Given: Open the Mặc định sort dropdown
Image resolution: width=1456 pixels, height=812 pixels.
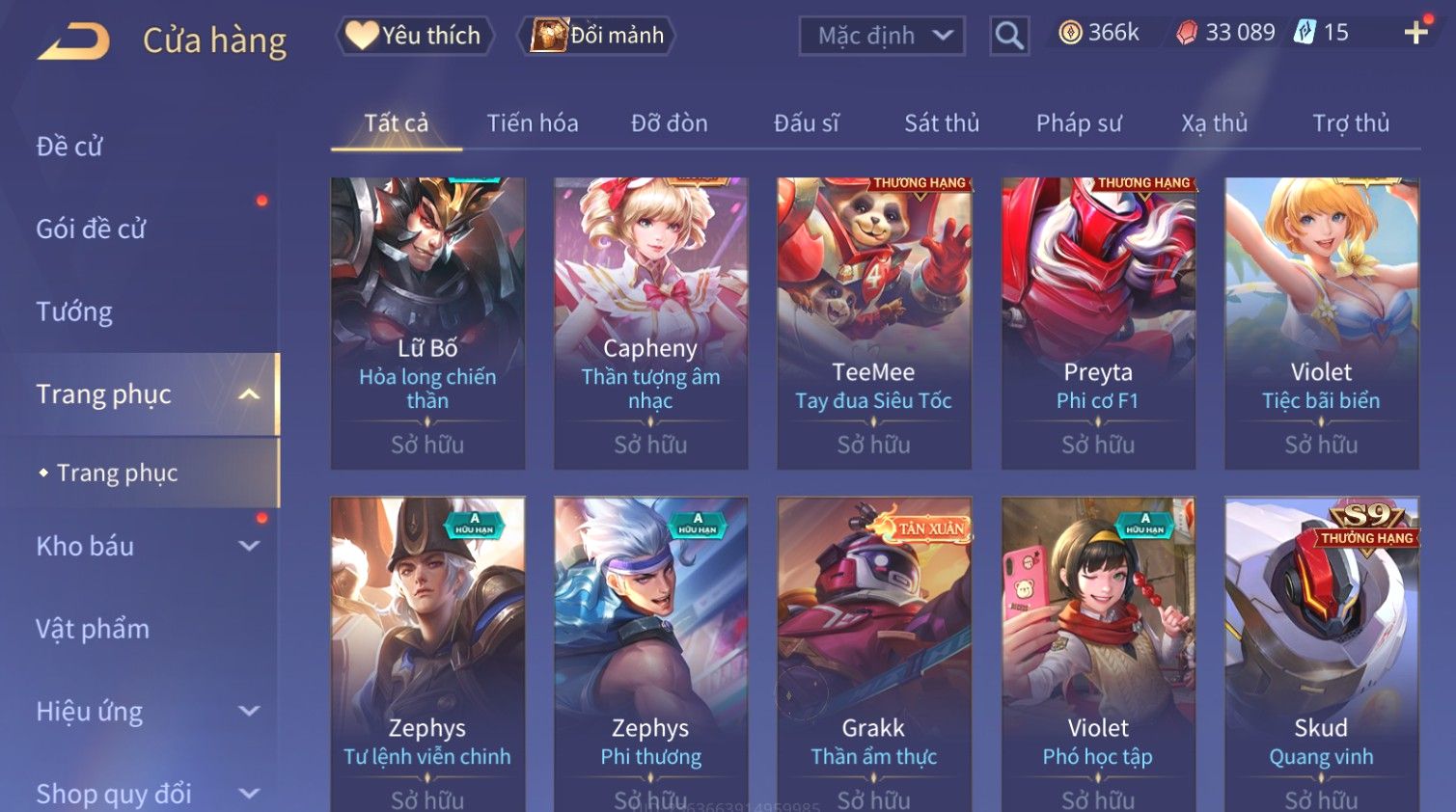Looking at the screenshot, I should [x=882, y=36].
